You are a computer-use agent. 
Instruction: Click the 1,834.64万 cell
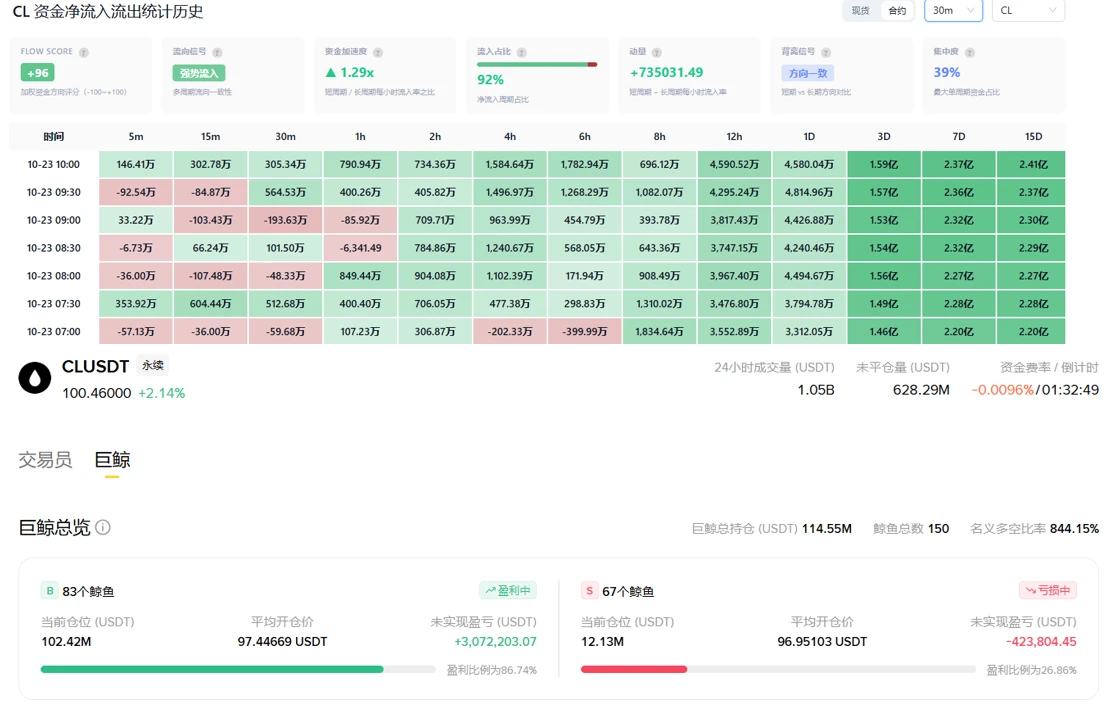660,331
